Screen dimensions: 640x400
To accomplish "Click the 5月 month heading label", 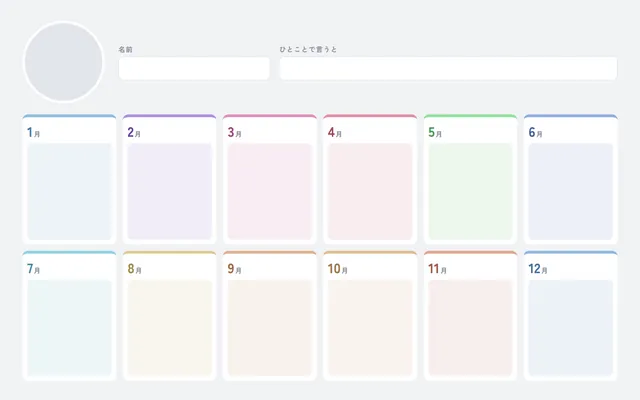I will (x=435, y=132).
